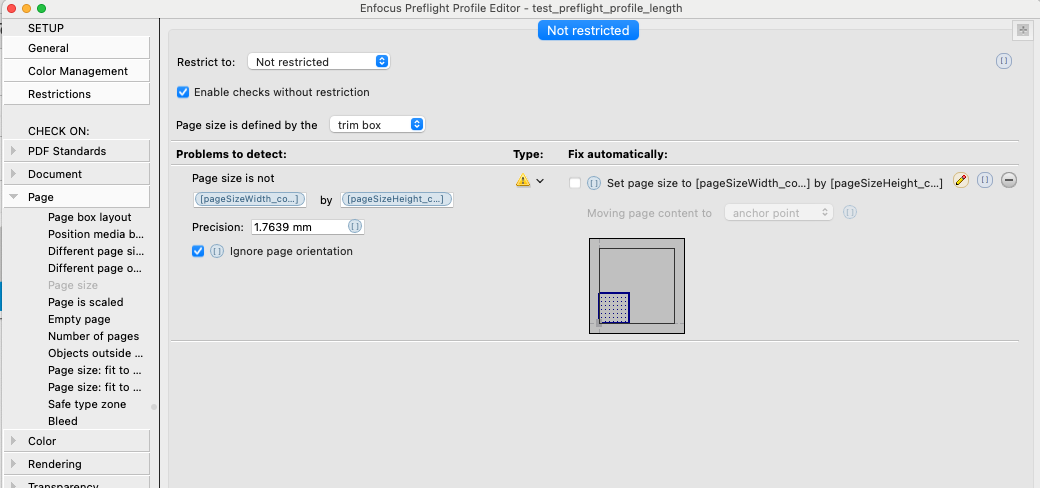Enable the Set page size automatic fix
Viewport: 1040px width, 488px height.
575,183
